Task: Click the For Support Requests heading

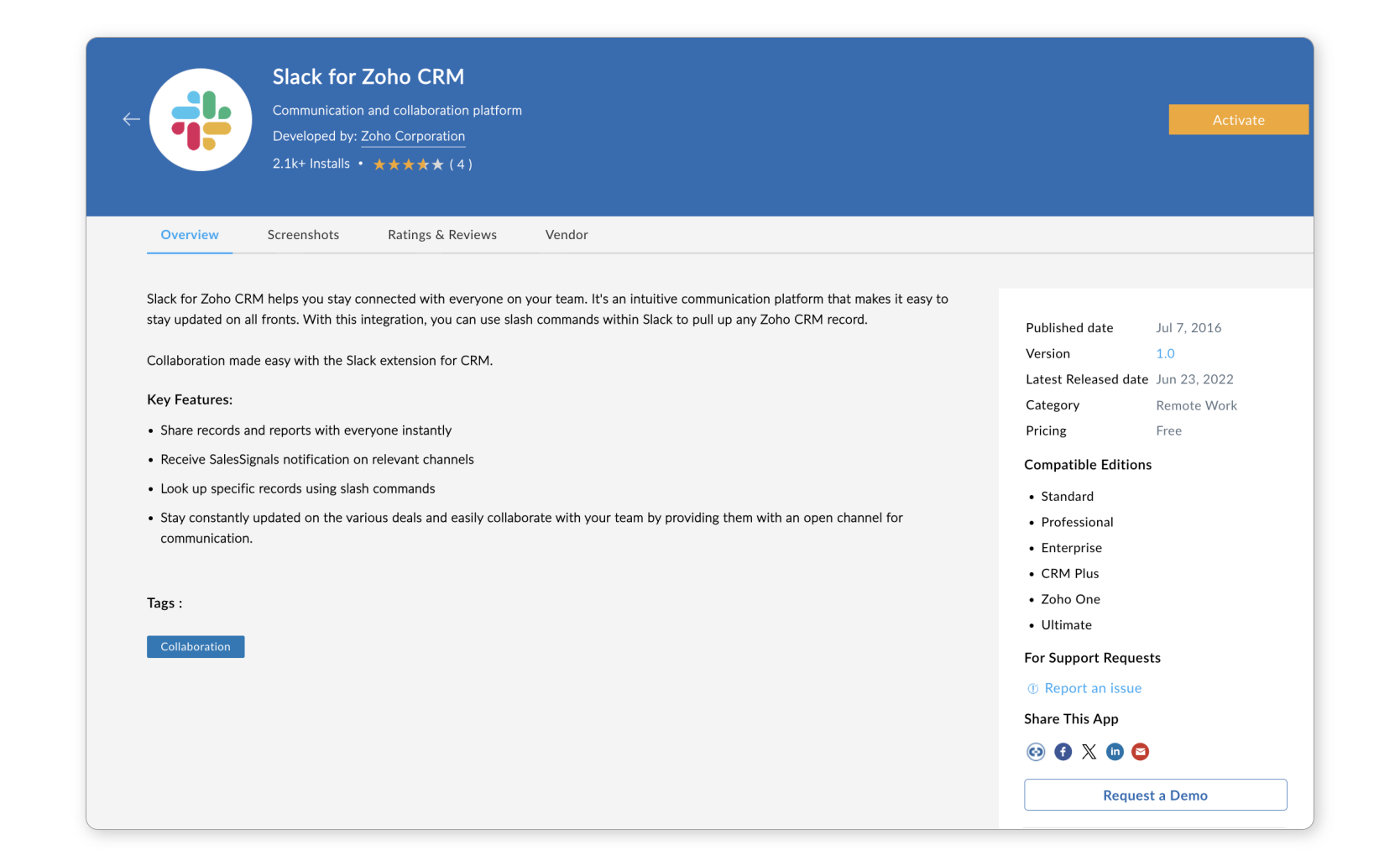Action: [1092, 658]
